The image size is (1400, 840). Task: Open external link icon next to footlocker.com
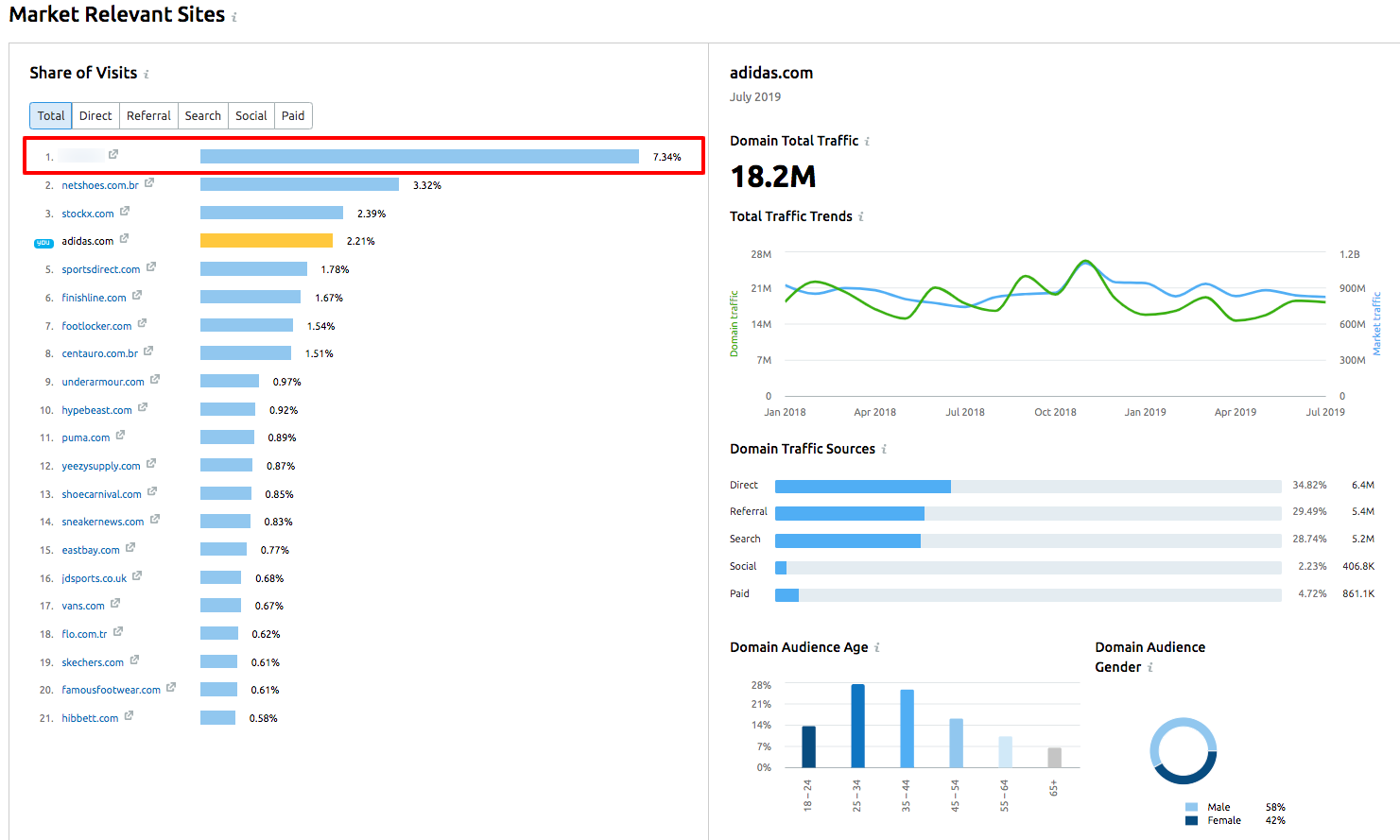pyautogui.click(x=142, y=324)
